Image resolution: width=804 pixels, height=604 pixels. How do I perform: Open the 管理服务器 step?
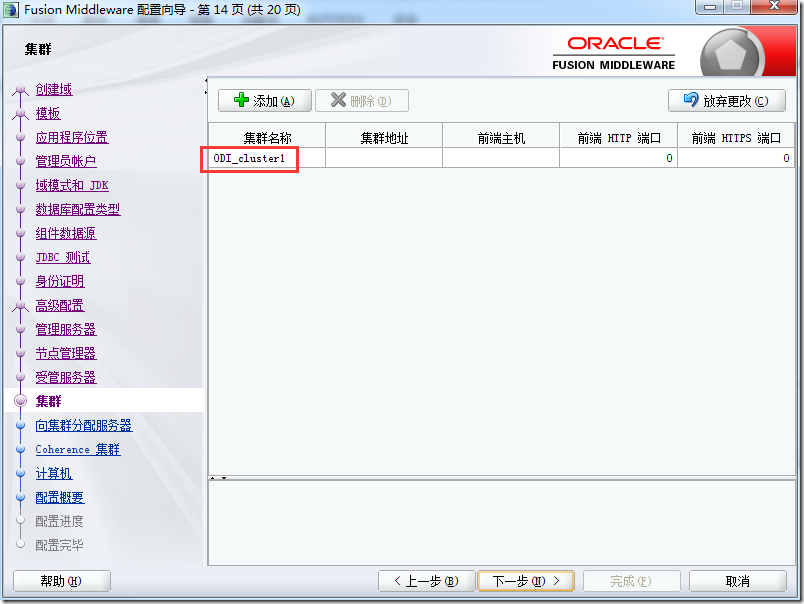tap(66, 329)
